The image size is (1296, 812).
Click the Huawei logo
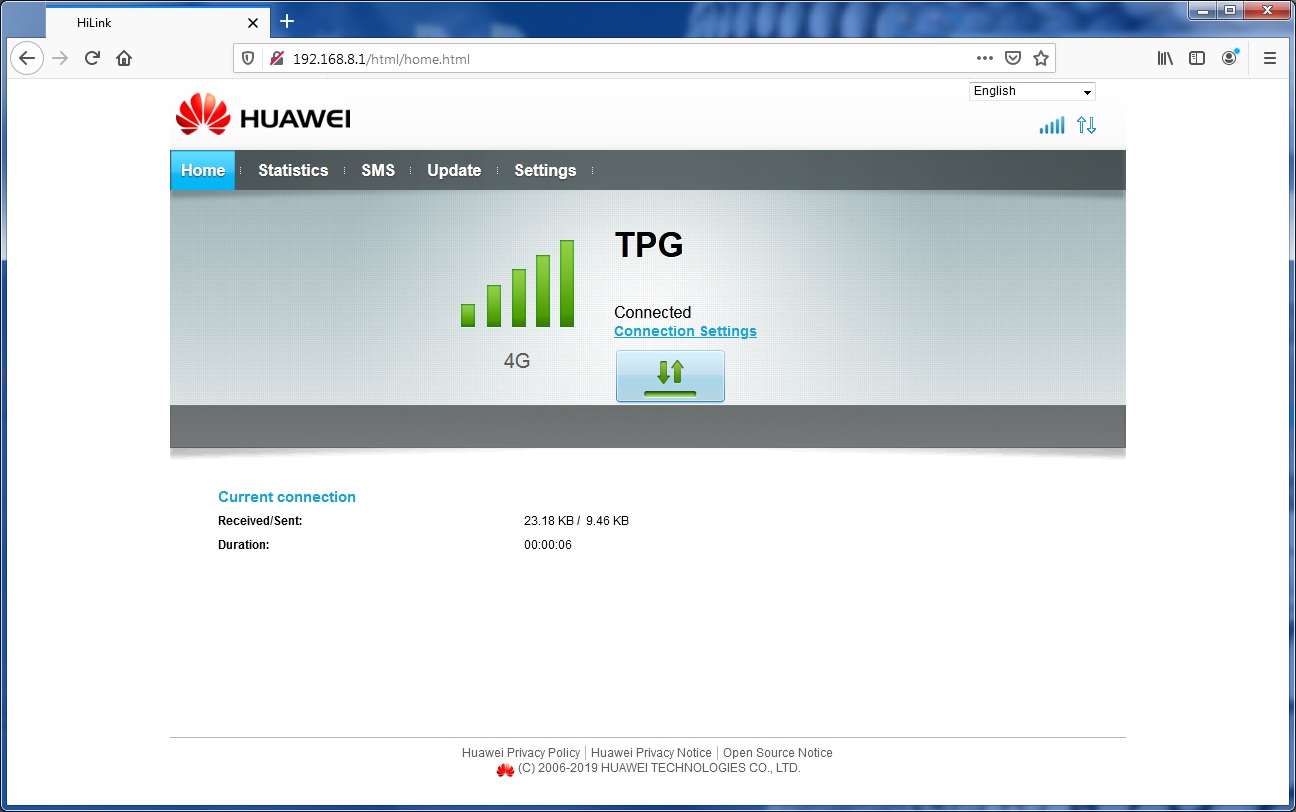pyautogui.click(x=262, y=116)
